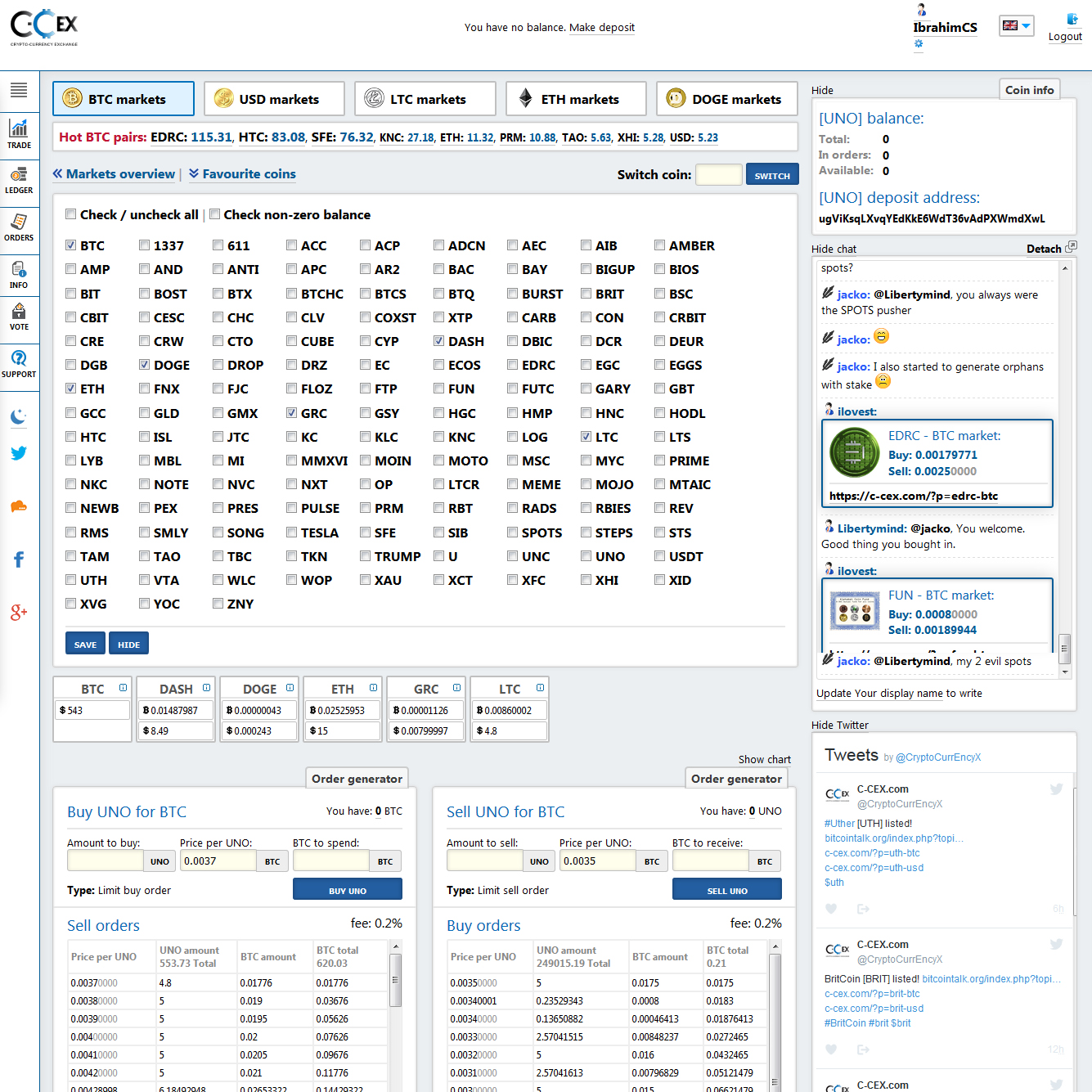
Task: Hide the Twitter panel
Action: 840,725
